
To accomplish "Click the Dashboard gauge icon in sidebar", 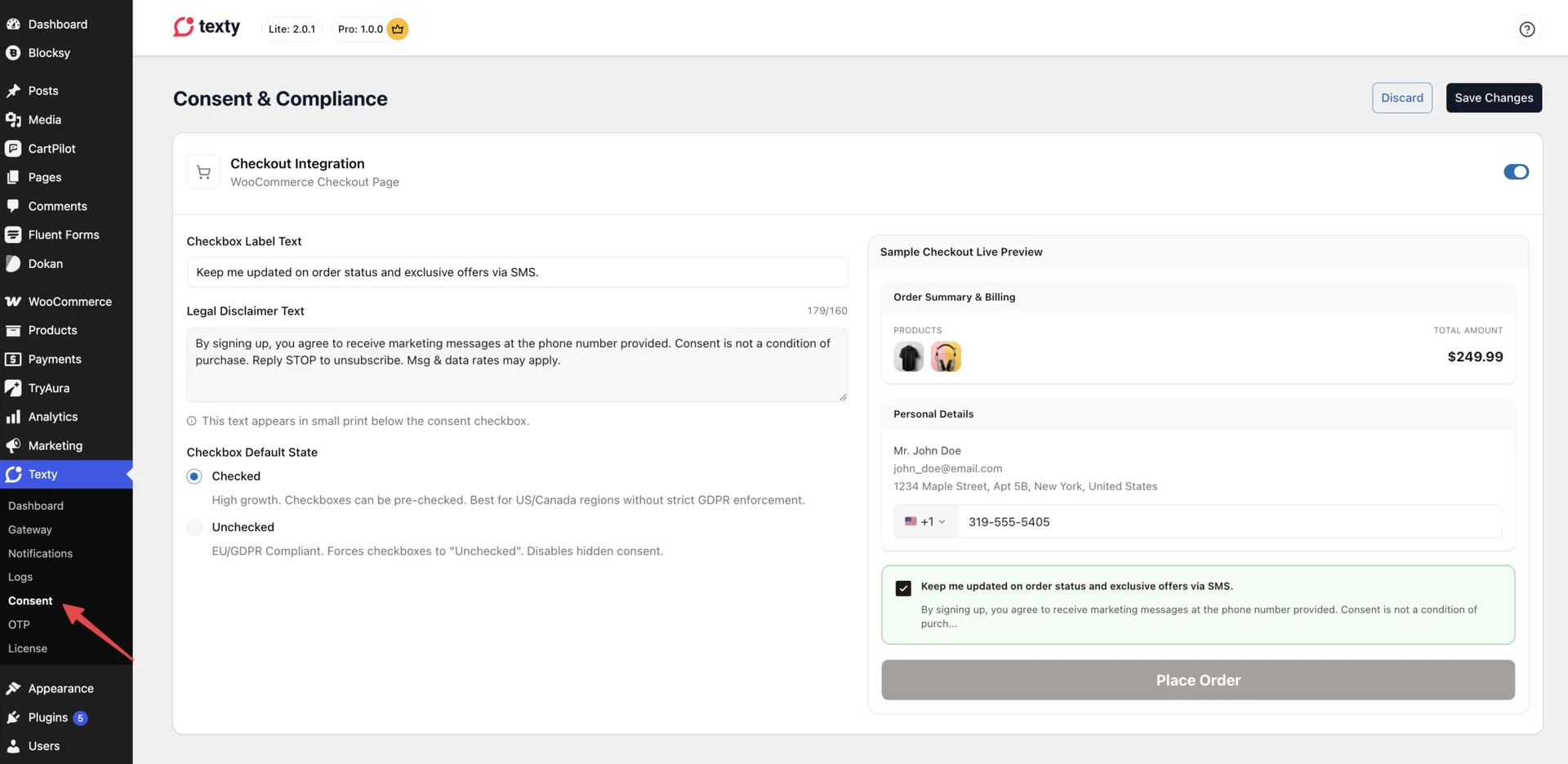I will pos(13,24).
